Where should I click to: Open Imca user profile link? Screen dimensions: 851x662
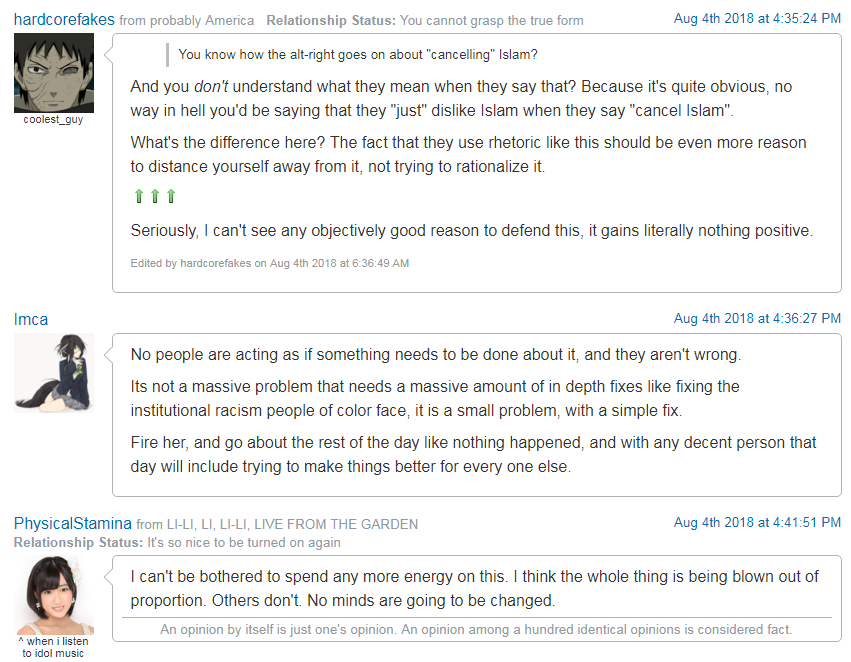(31, 319)
